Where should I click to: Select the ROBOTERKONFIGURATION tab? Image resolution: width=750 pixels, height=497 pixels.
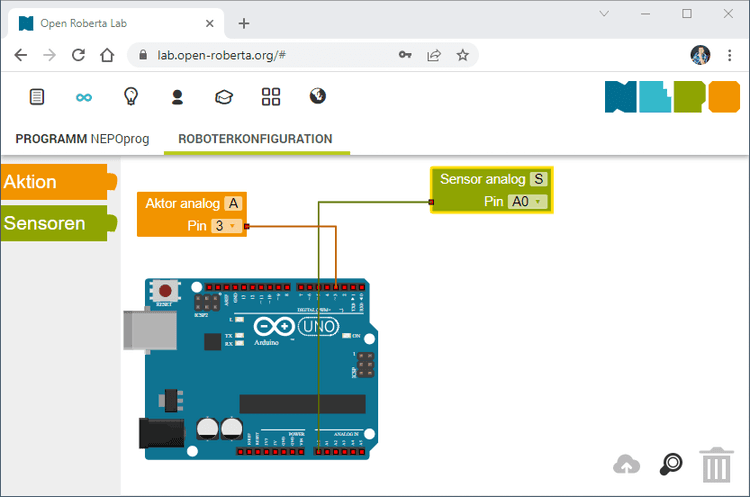(255, 139)
